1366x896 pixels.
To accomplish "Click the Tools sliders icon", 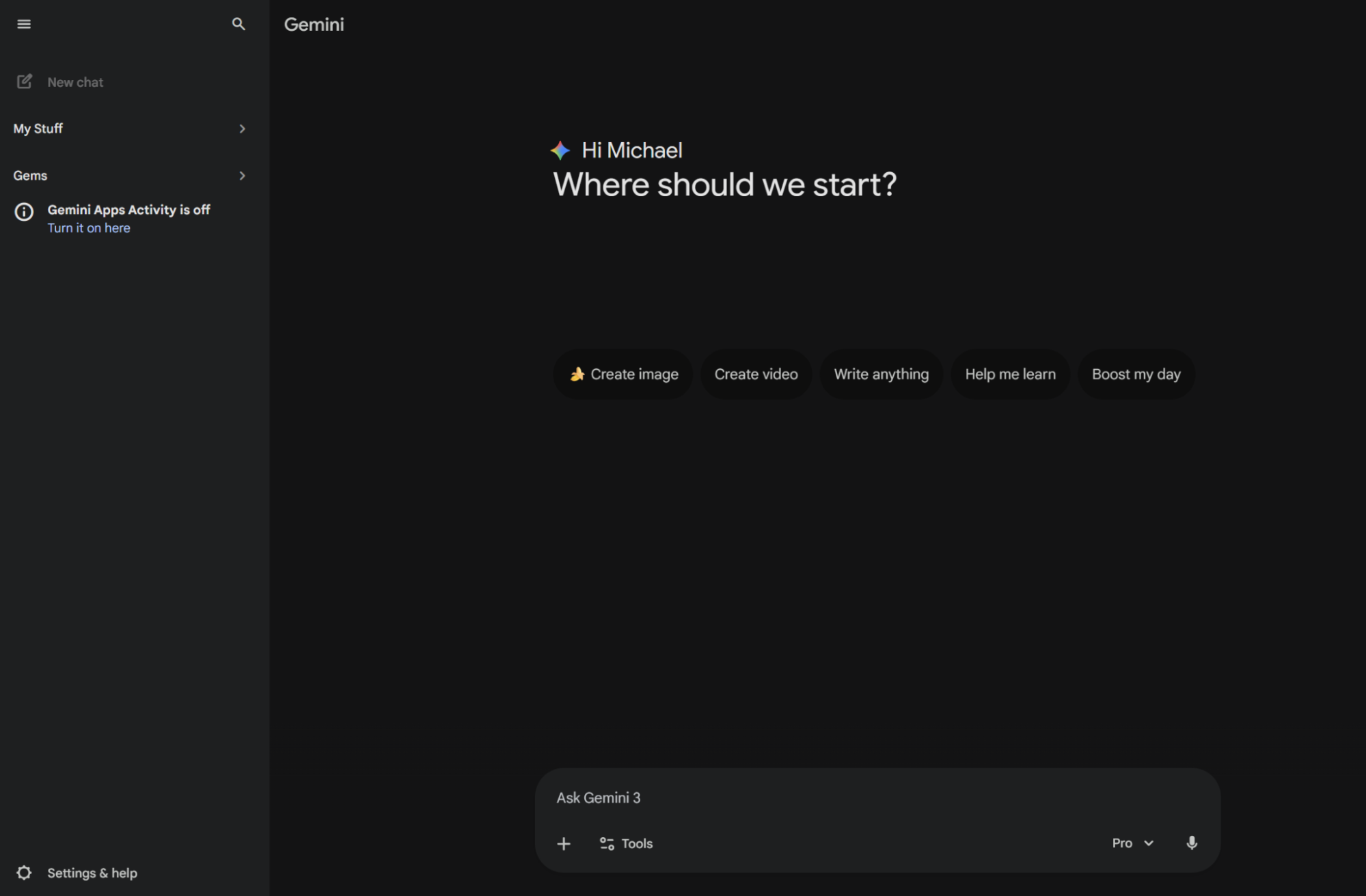I will pos(607,843).
